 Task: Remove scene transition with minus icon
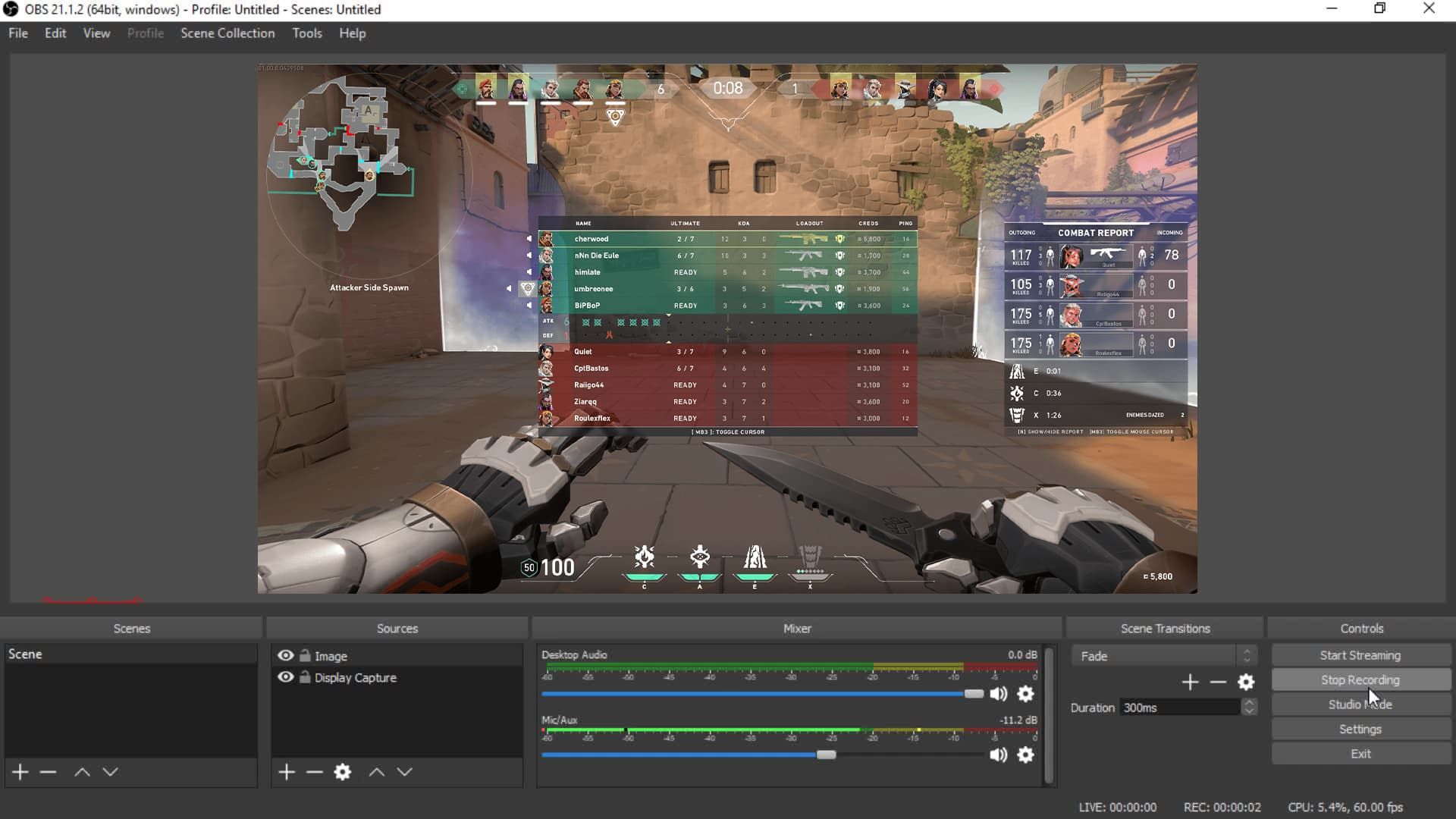click(1218, 682)
